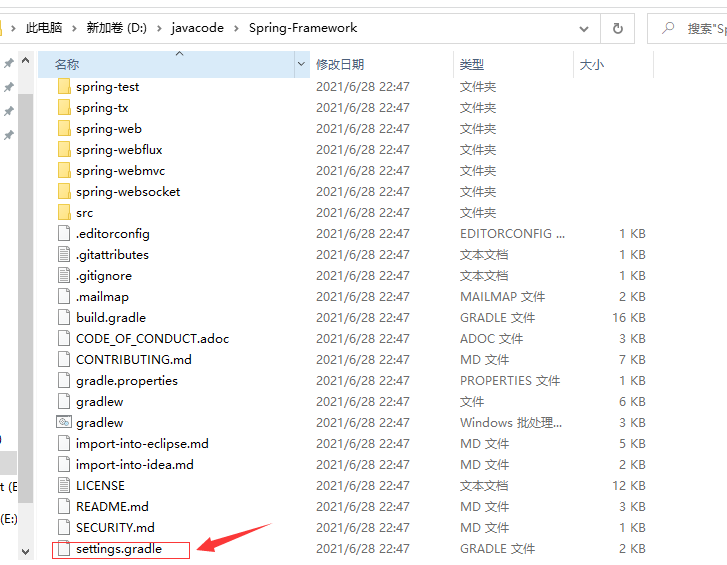Expand the chevron after 此电脑
This screenshot has height=565, width=727.
tap(74, 28)
